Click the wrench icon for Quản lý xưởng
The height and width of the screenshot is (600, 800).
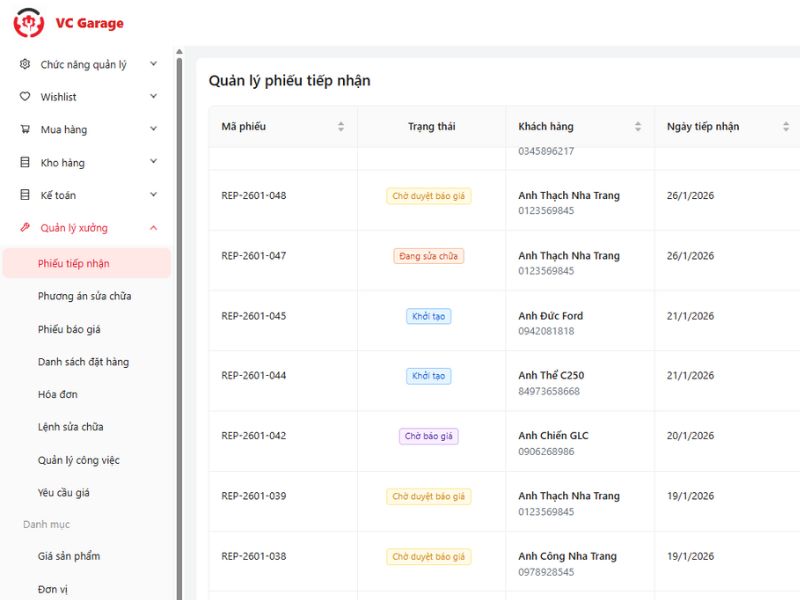tap(25, 228)
